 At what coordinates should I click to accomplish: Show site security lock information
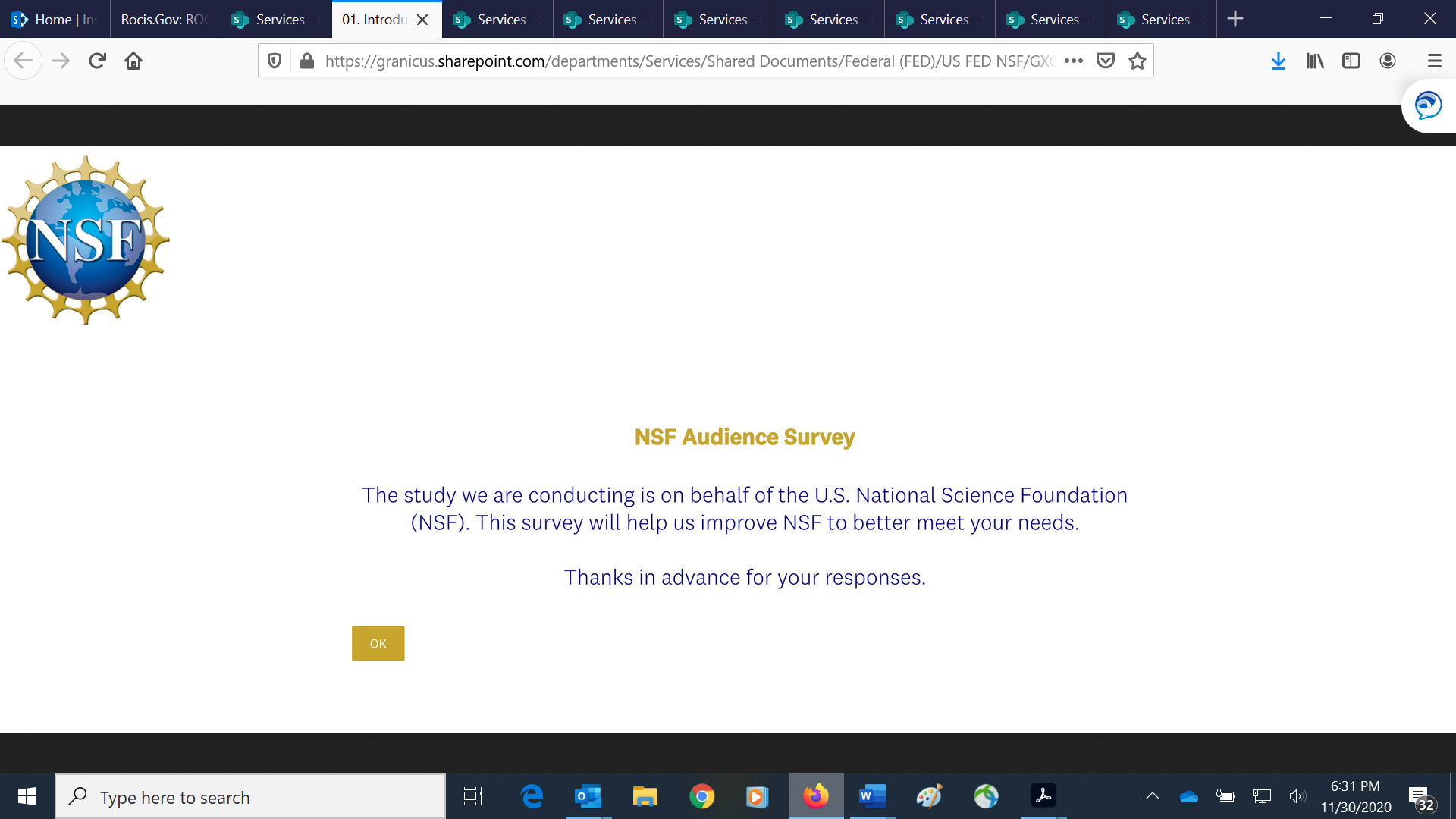pos(307,61)
